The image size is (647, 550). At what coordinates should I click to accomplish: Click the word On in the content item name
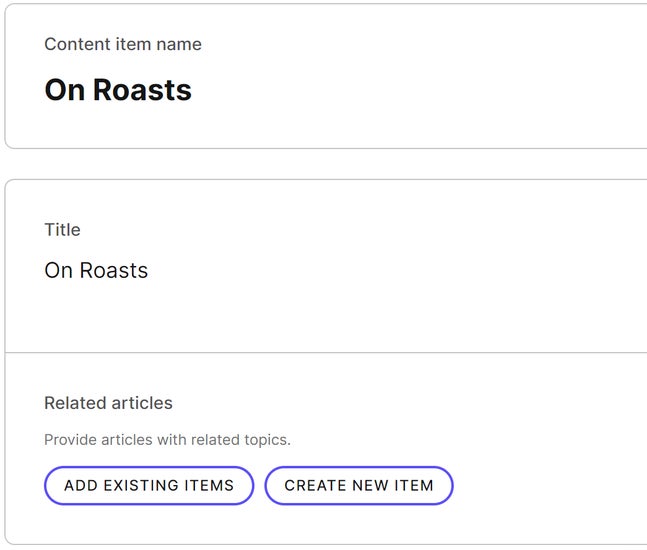click(x=65, y=90)
